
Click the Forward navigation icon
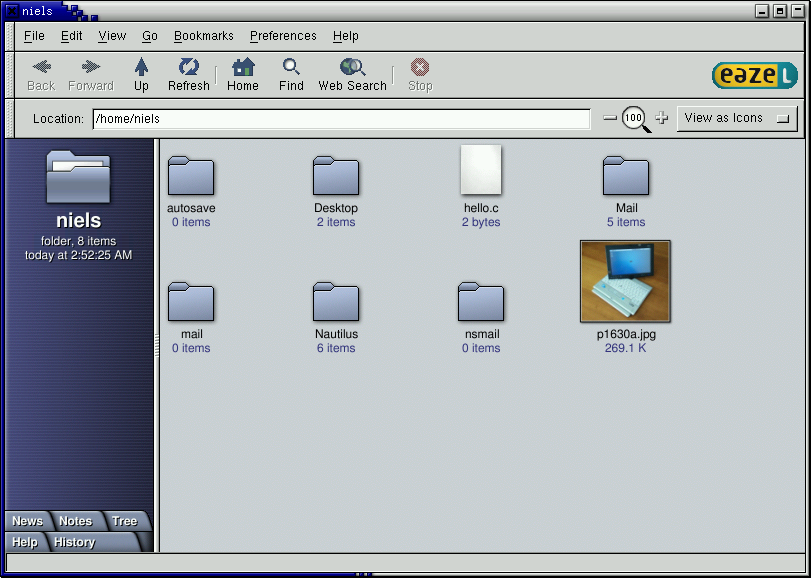[x=90, y=67]
